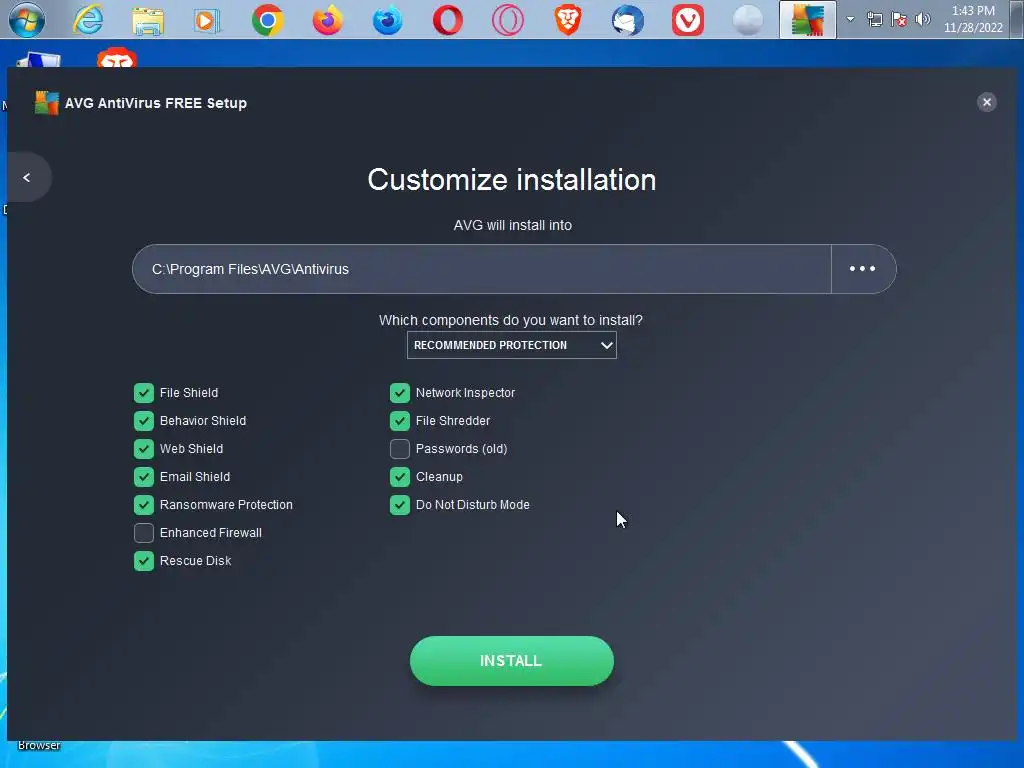Open Windows Explorer from taskbar
This screenshot has height=768, width=1024.
click(148, 20)
